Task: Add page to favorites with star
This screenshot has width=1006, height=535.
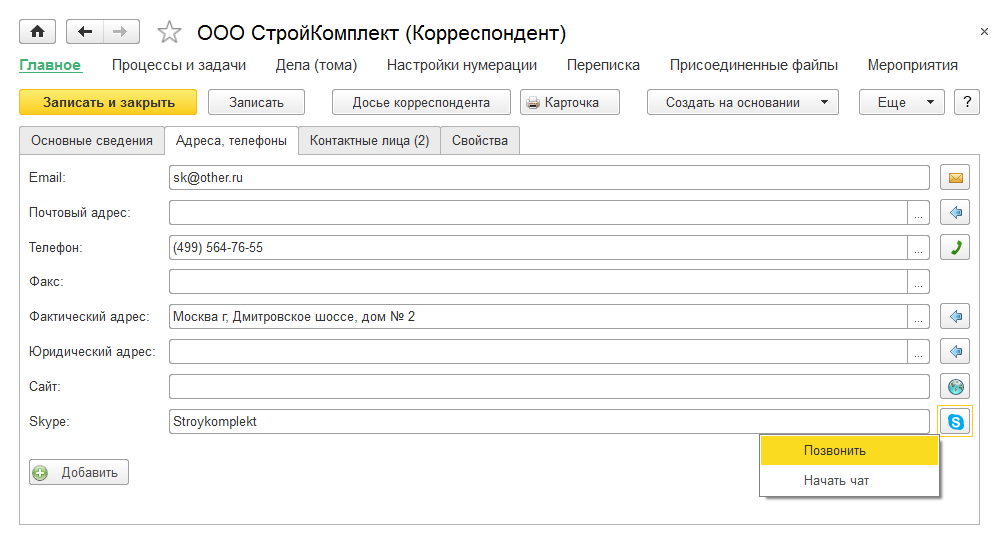Action: point(169,33)
